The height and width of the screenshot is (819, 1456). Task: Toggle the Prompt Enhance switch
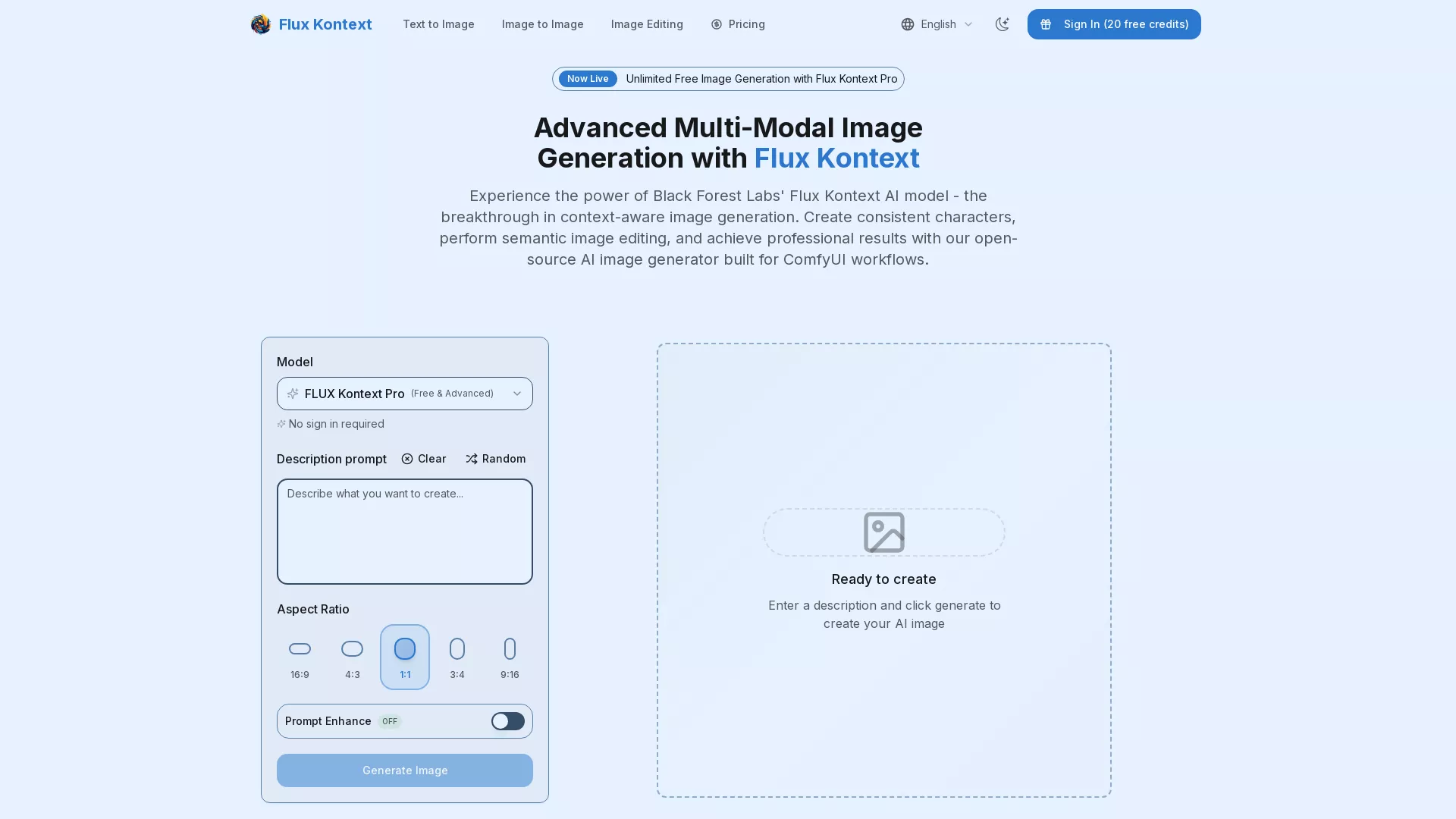coord(508,721)
